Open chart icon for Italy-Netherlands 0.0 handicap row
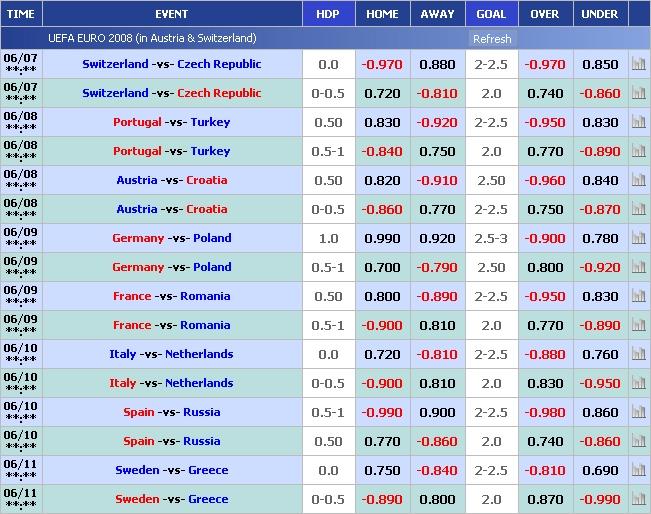Viewport: 651px width, 514px height. pos(638,354)
